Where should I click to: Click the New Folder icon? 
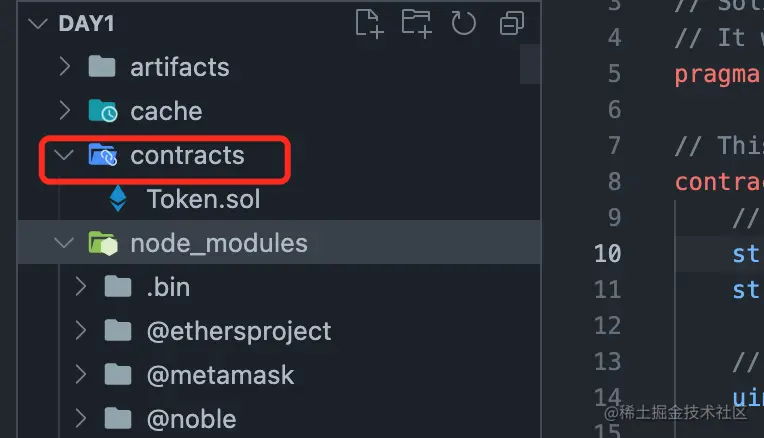click(417, 23)
